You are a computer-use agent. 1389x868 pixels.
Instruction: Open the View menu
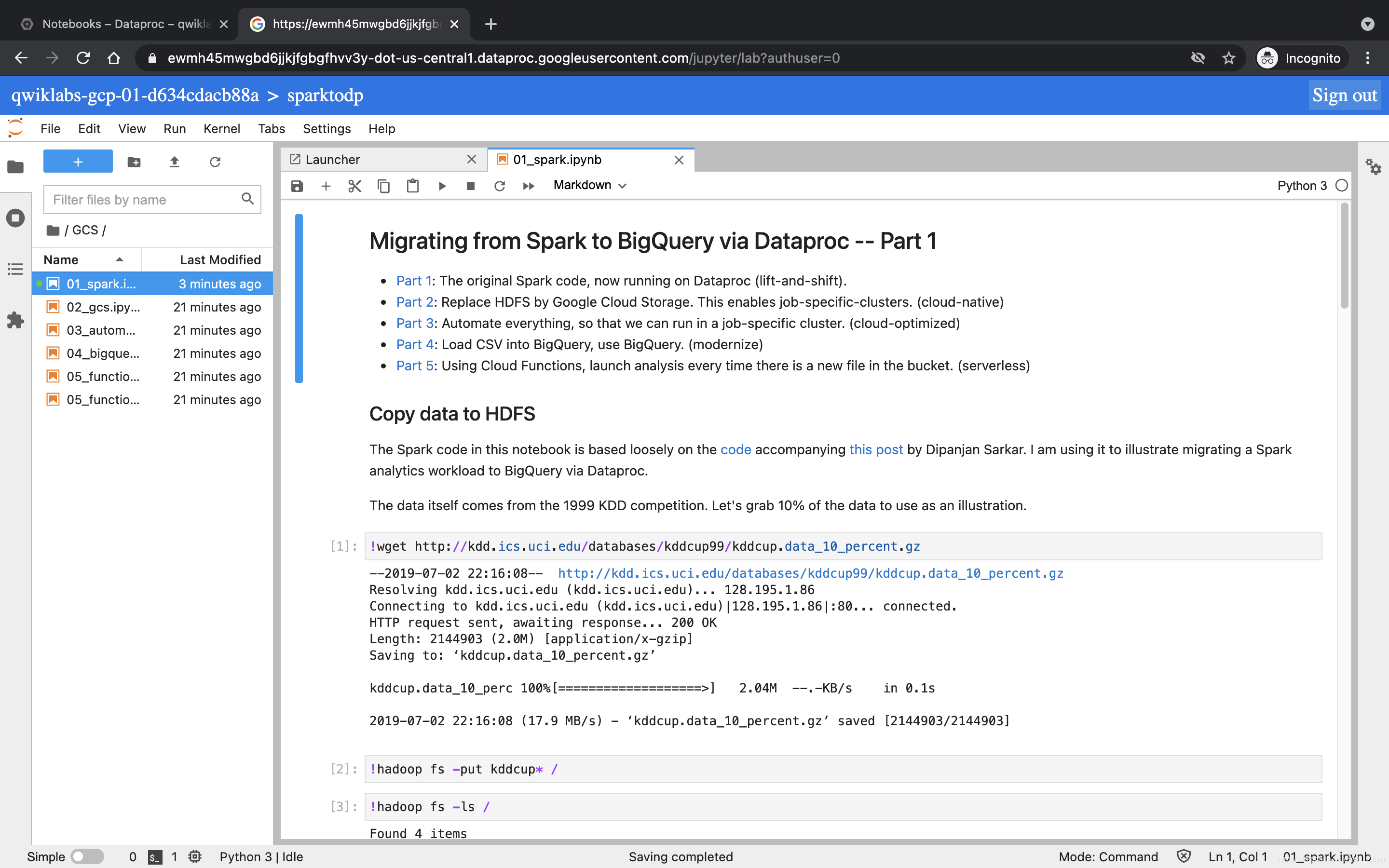click(x=132, y=129)
